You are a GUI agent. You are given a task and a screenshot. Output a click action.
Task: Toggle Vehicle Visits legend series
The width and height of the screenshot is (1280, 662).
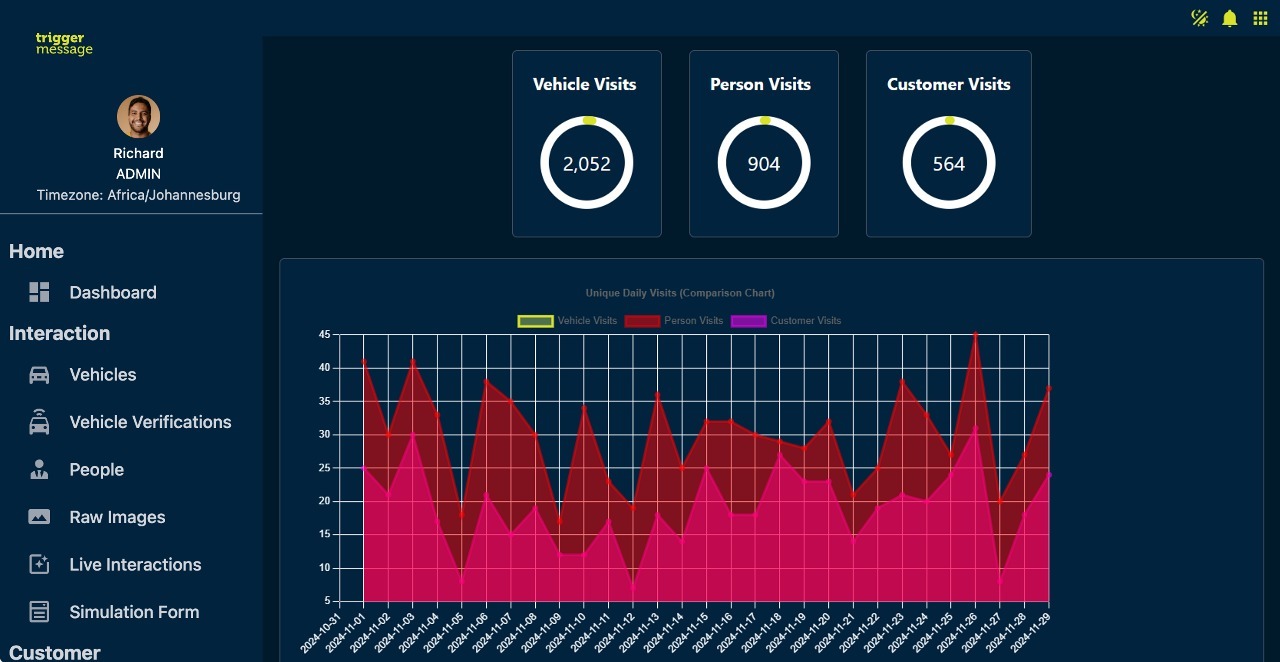(x=535, y=321)
